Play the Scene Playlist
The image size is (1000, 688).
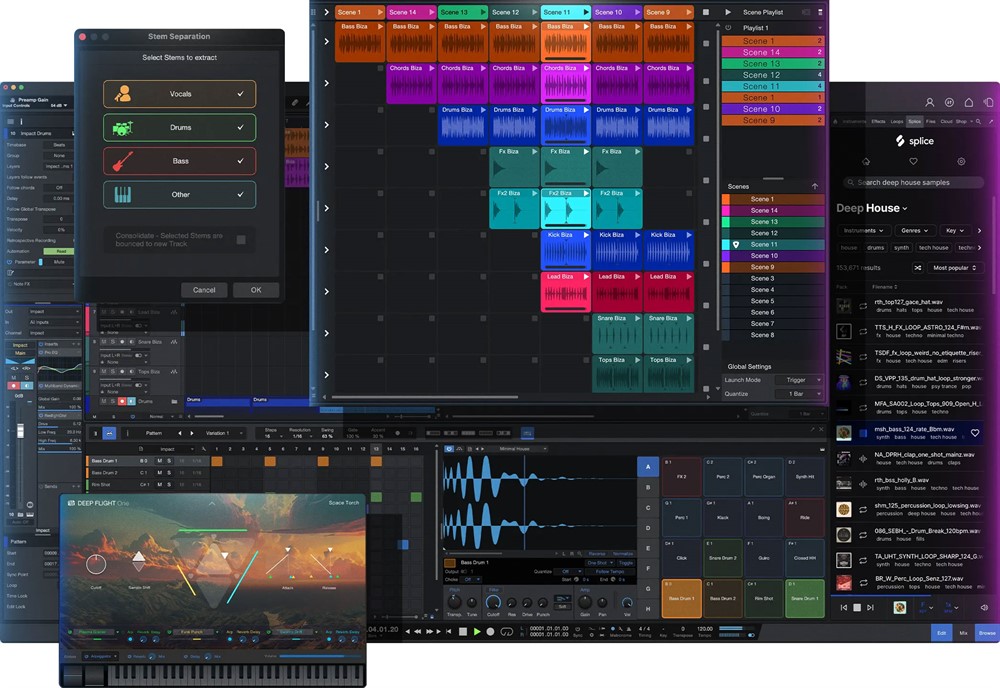click(728, 12)
